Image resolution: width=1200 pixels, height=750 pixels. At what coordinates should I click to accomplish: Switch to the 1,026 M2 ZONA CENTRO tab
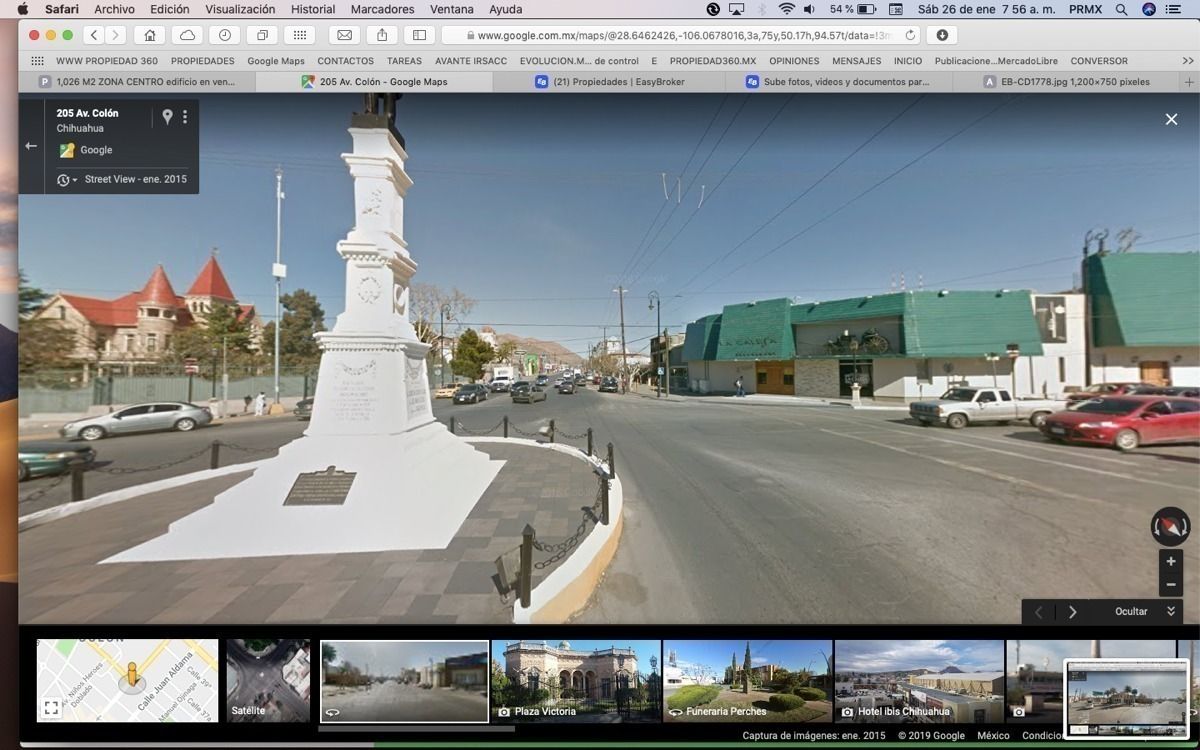pos(136,82)
